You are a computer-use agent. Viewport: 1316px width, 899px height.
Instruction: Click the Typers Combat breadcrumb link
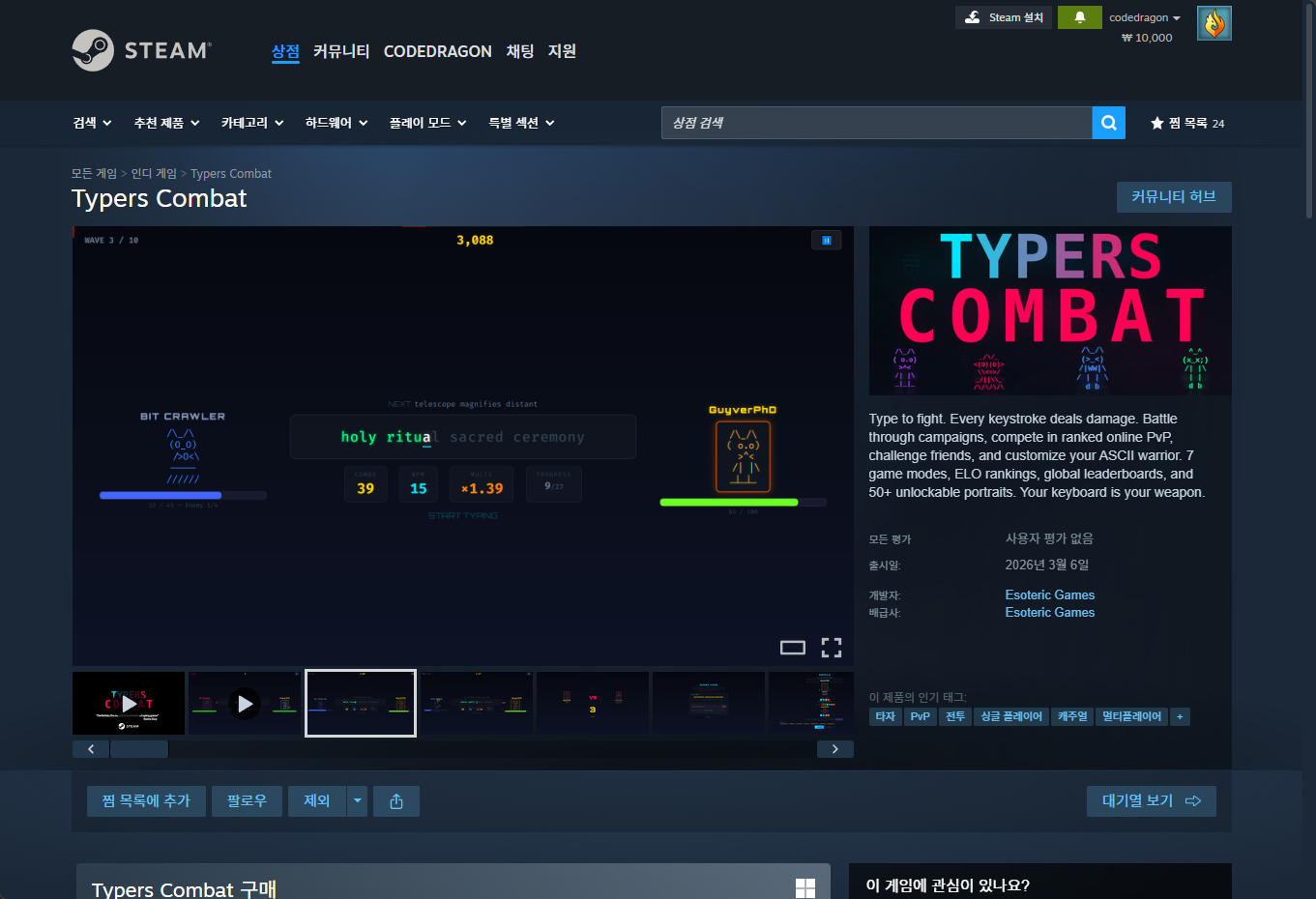pyautogui.click(x=231, y=174)
